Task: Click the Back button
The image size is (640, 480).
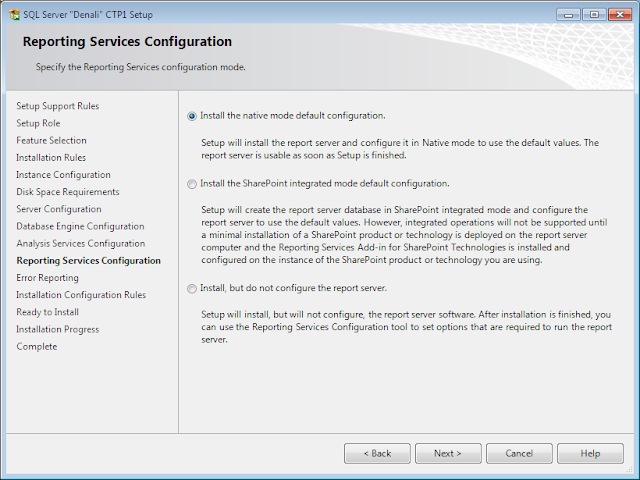Action: click(377, 453)
